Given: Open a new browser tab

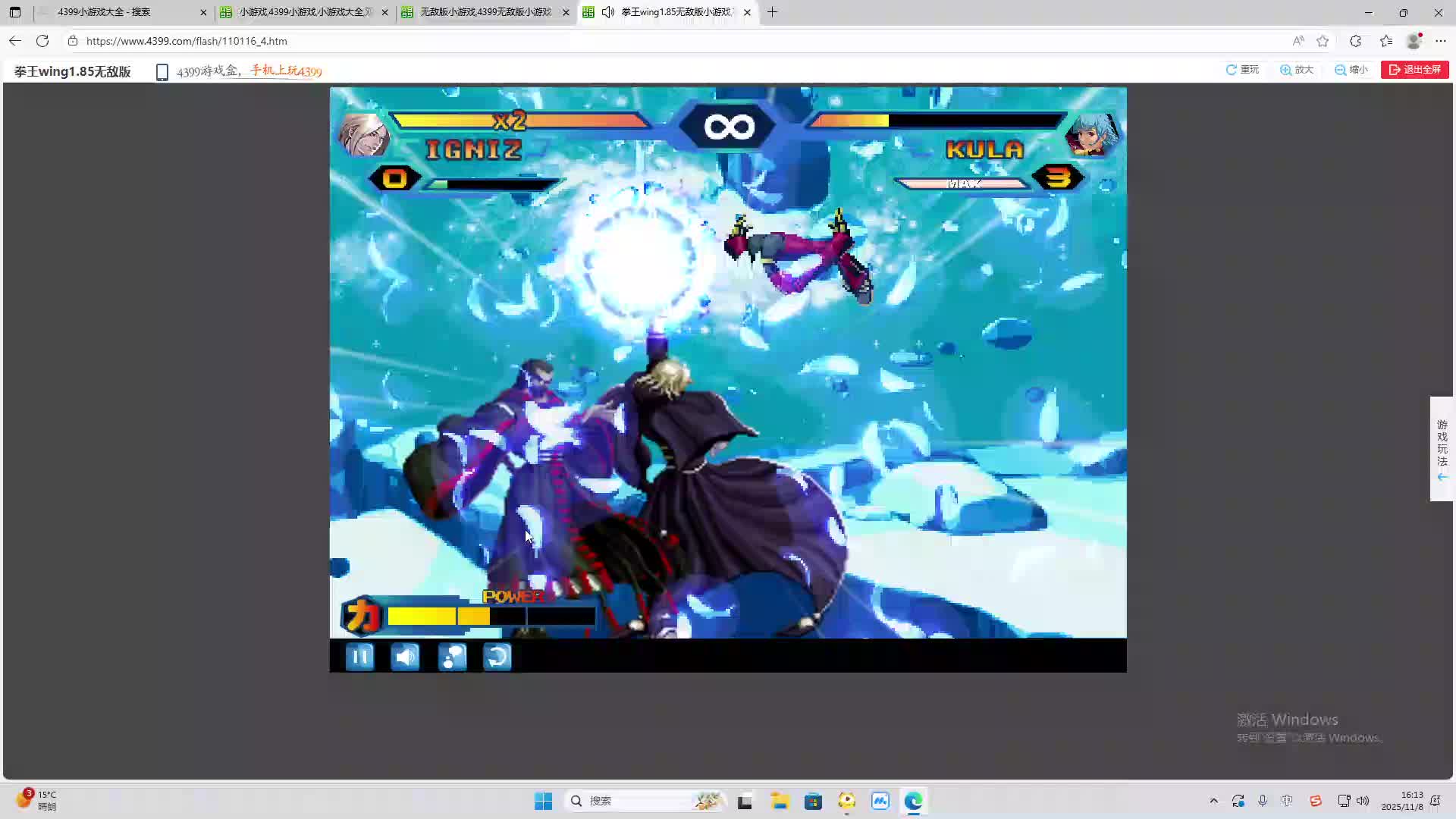Looking at the screenshot, I should [x=772, y=12].
